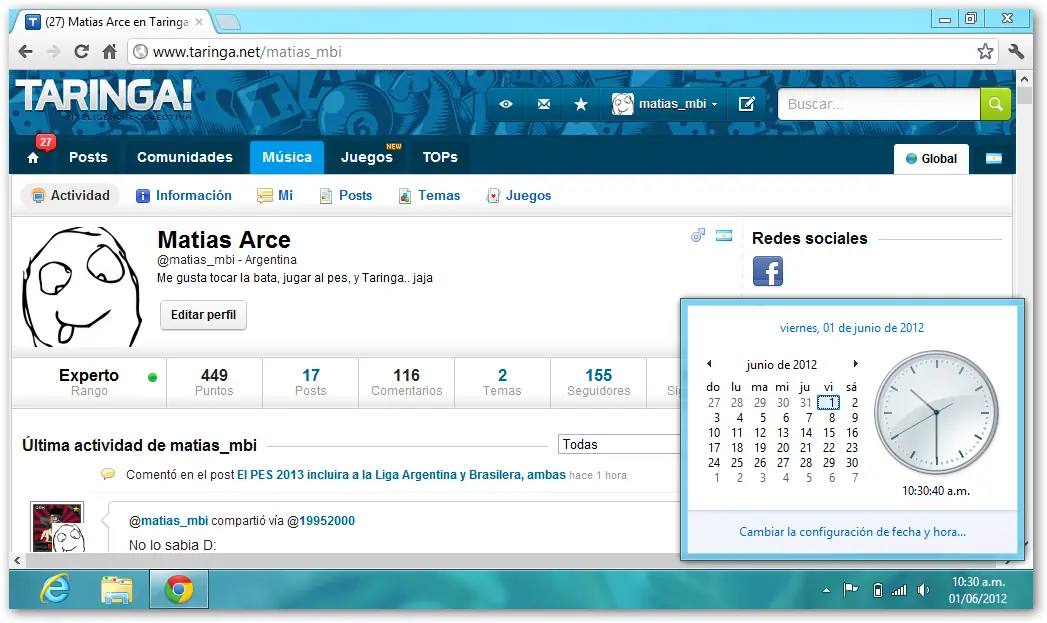Click the Editar perfil button
The width and height of the screenshot is (1047, 623).
tap(203, 315)
